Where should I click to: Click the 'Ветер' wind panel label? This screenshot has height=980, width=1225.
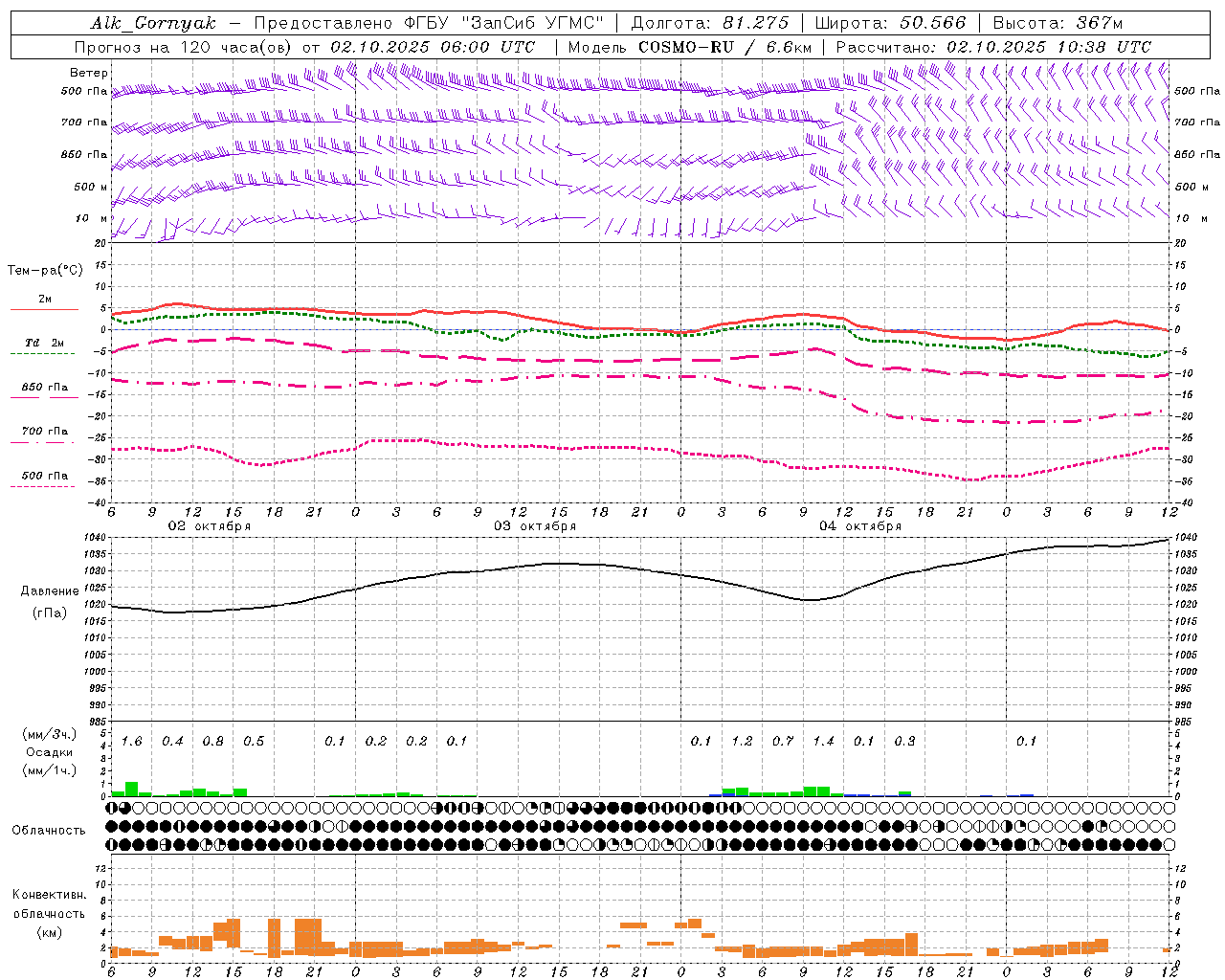pos(89,73)
